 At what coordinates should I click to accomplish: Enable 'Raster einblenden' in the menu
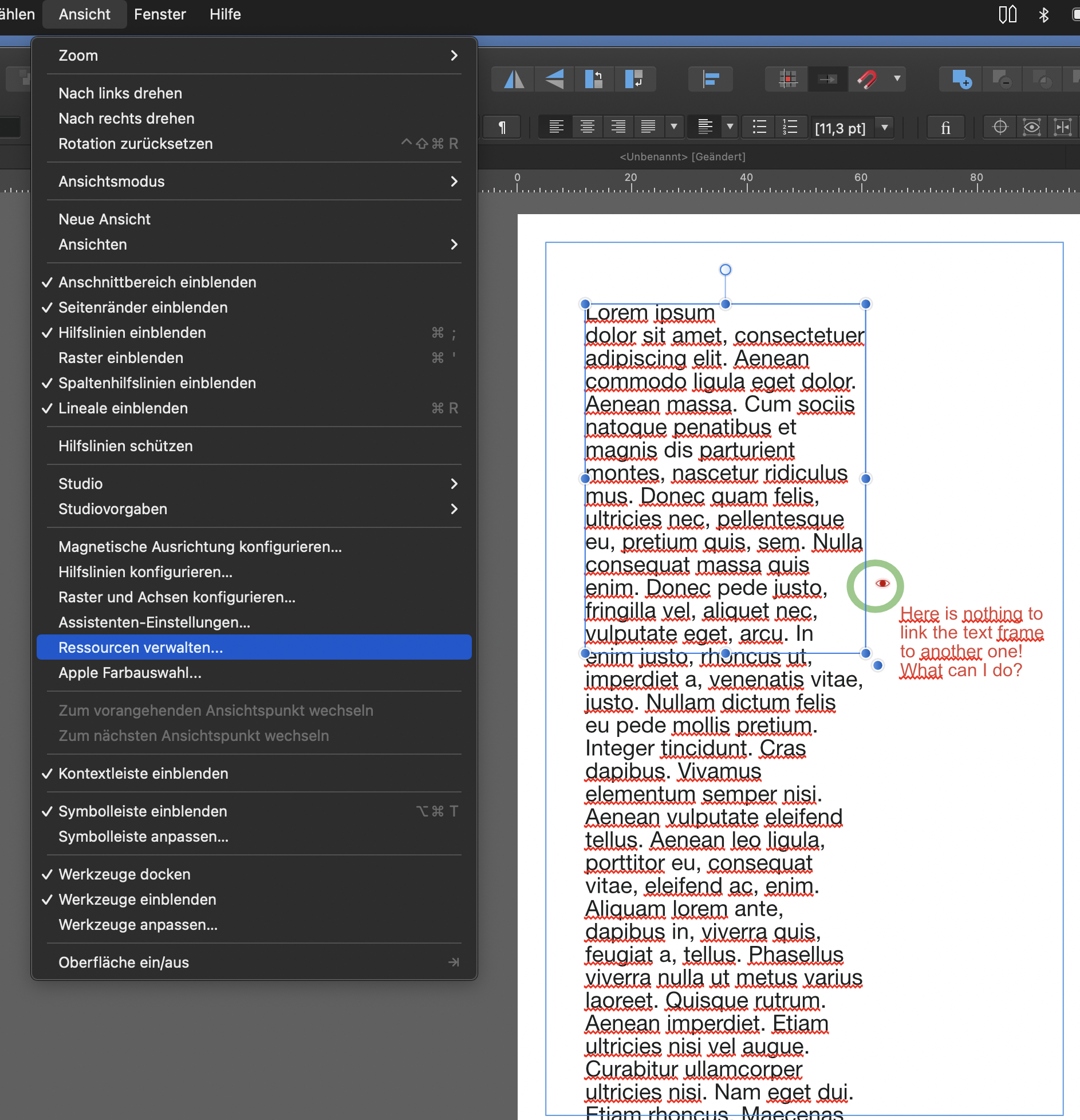(x=121, y=358)
